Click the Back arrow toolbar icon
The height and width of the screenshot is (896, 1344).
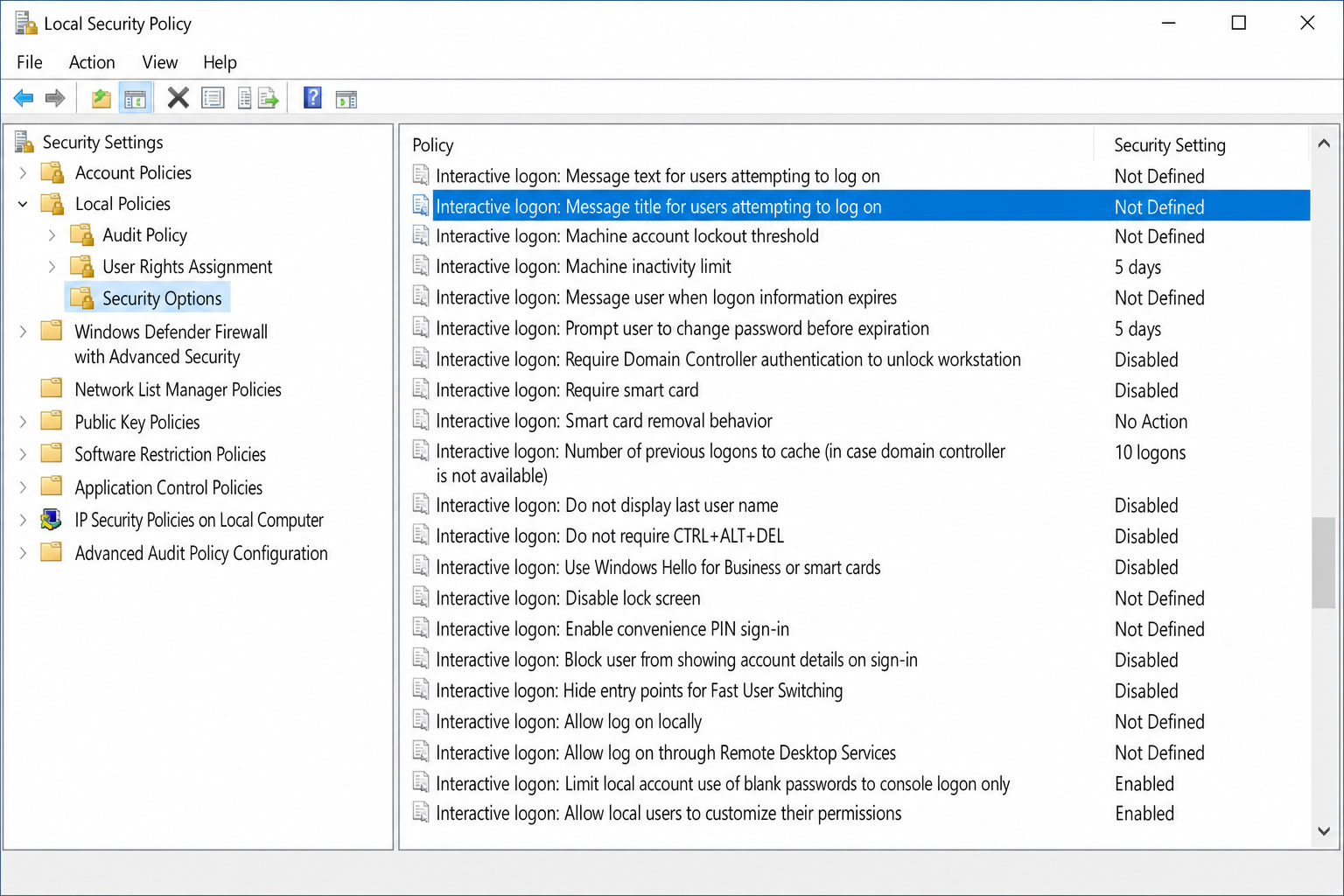24,98
